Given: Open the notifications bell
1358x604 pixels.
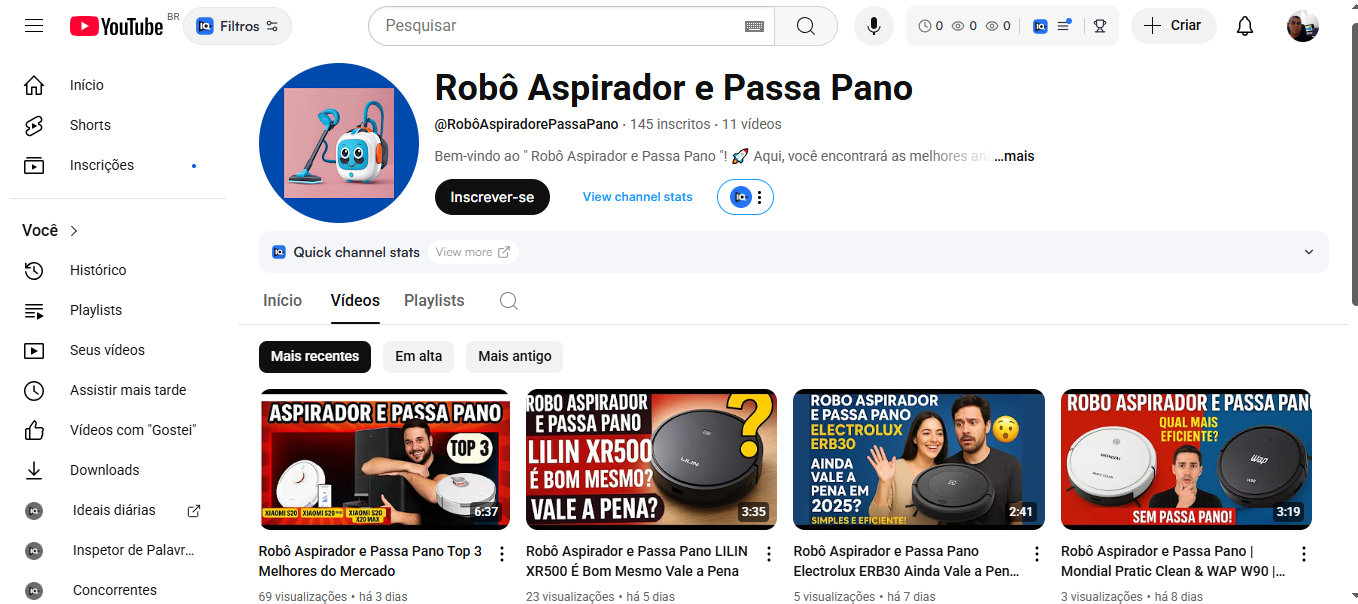Looking at the screenshot, I should point(1245,26).
